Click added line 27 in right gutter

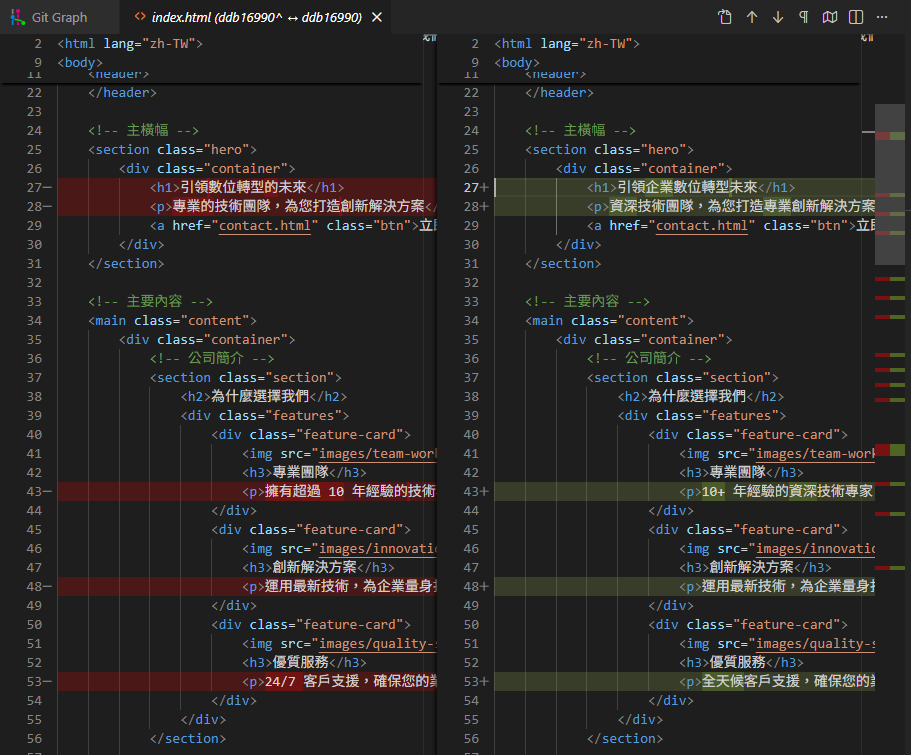472,188
